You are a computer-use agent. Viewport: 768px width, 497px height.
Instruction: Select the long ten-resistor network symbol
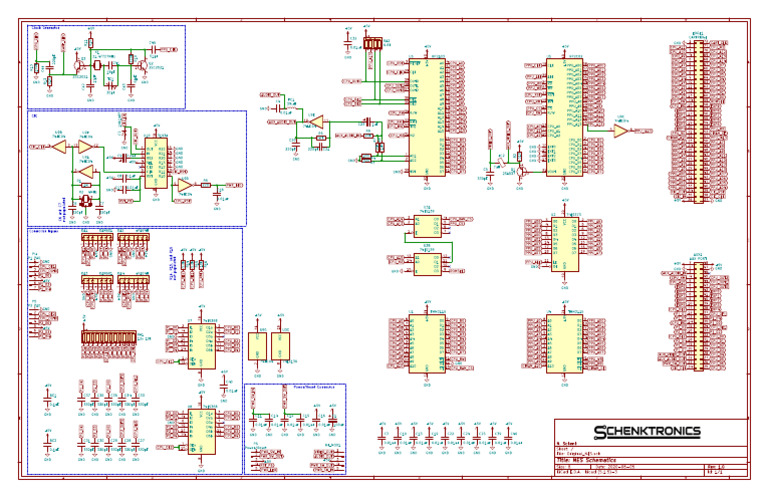tap(108, 337)
